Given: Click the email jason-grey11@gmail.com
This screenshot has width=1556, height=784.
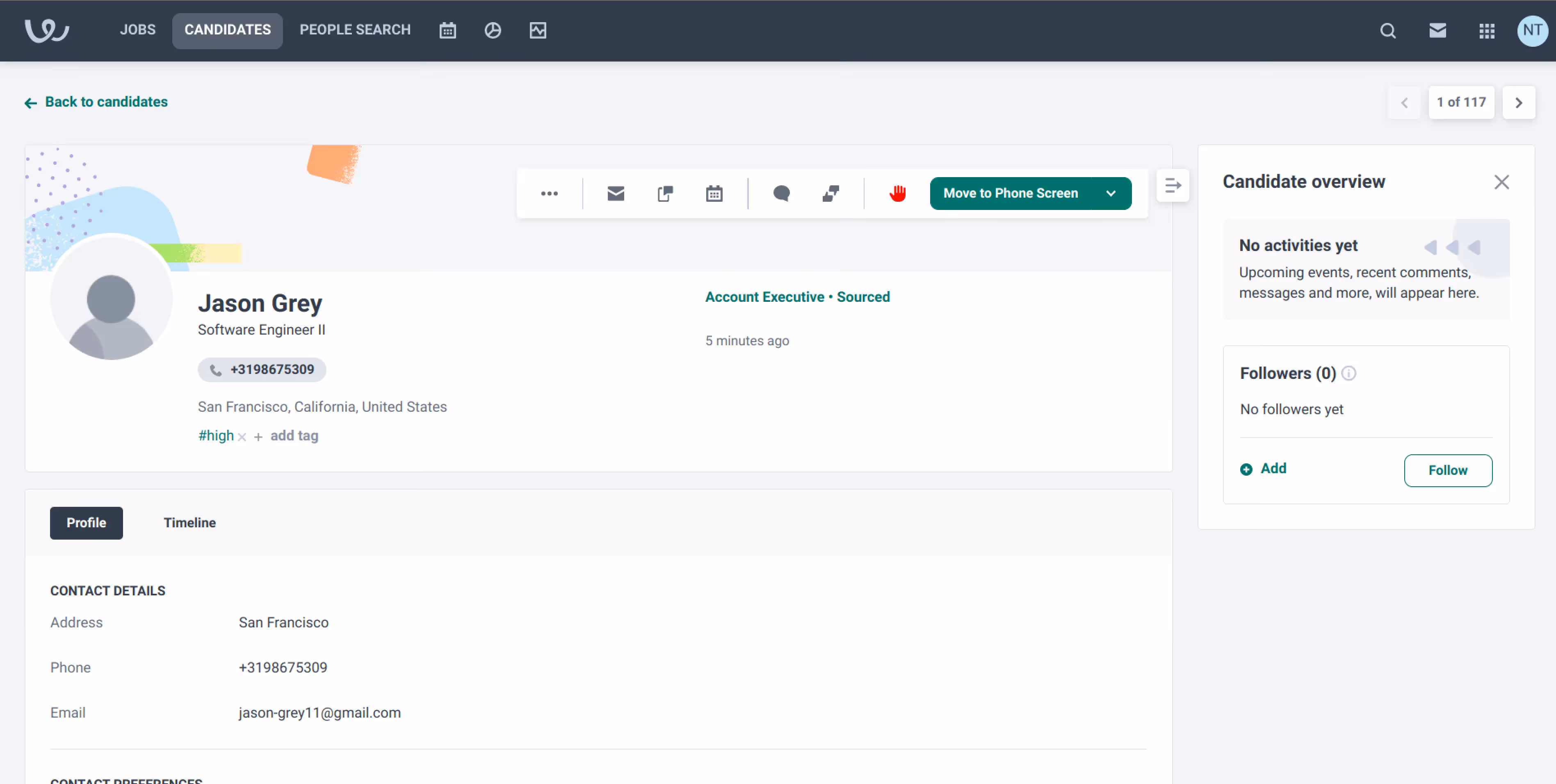Looking at the screenshot, I should 319,713.
